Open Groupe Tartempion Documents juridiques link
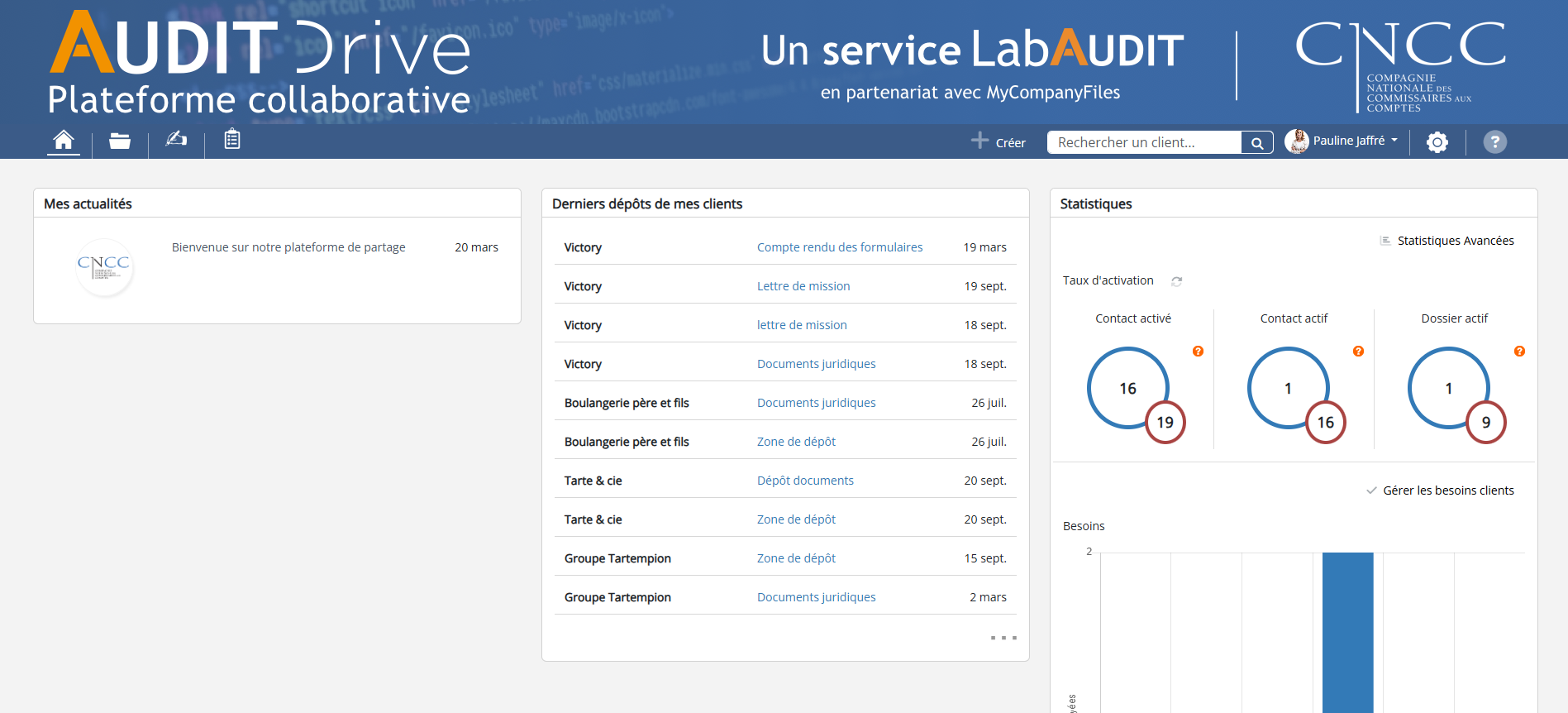This screenshot has width=1568, height=713. tap(816, 597)
